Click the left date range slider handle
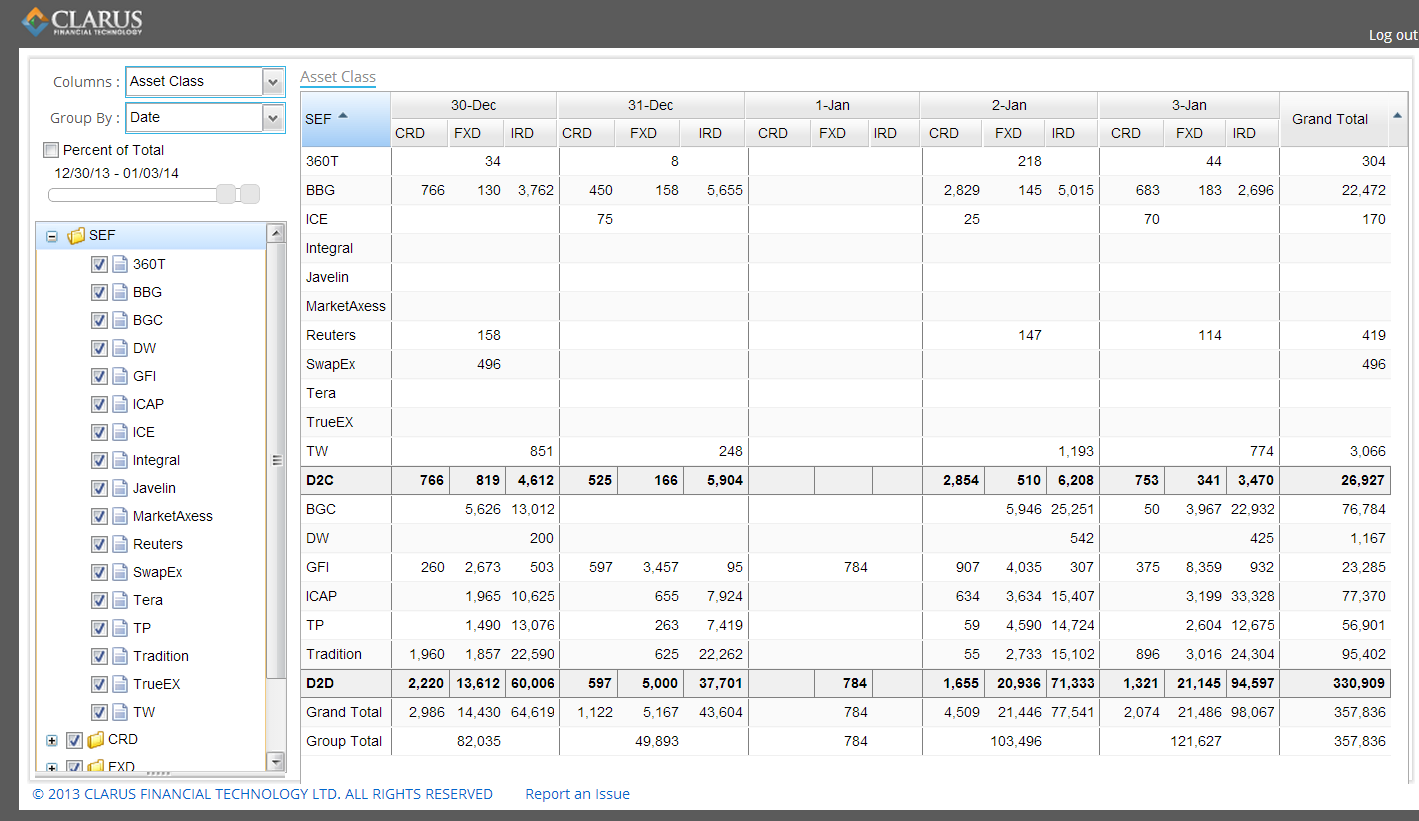The image size is (1419, 821). pos(227,194)
